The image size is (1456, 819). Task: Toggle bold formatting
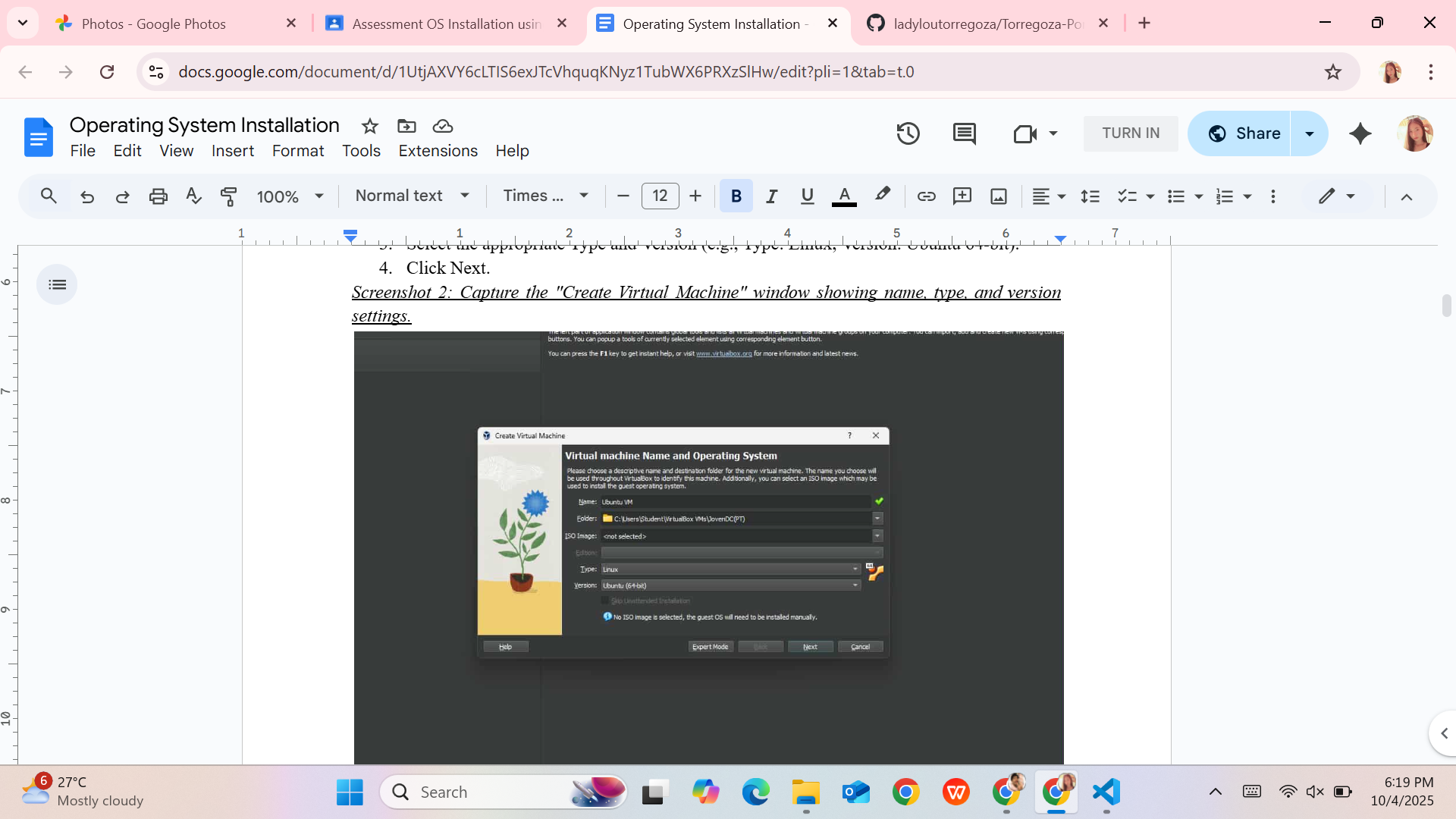(x=736, y=196)
